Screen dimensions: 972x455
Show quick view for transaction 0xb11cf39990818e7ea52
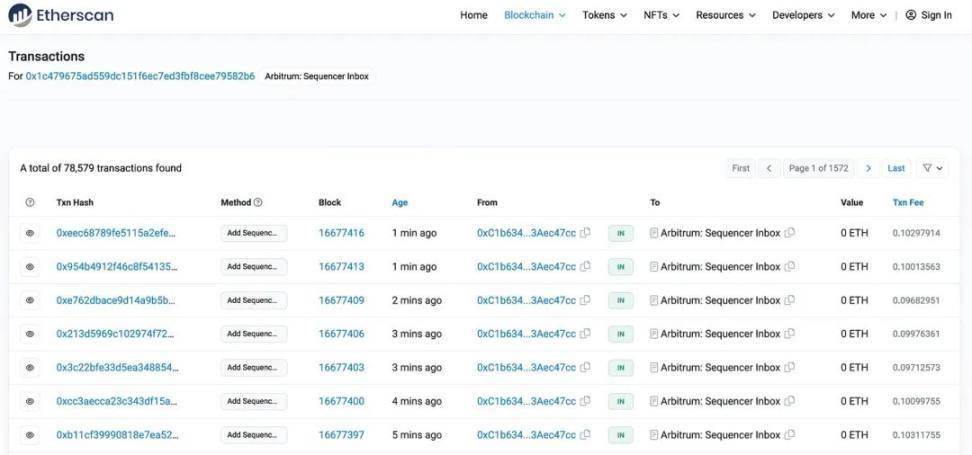click(30, 435)
